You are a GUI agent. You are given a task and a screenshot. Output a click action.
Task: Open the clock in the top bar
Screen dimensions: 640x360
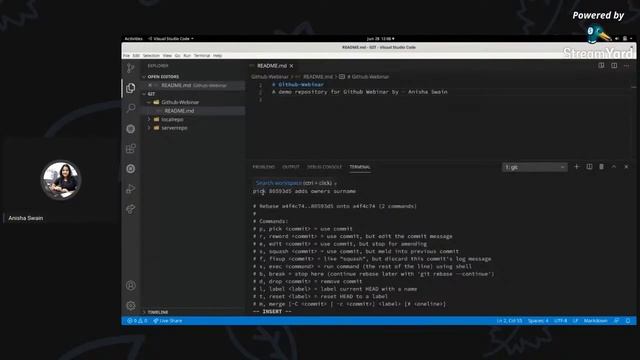point(380,39)
